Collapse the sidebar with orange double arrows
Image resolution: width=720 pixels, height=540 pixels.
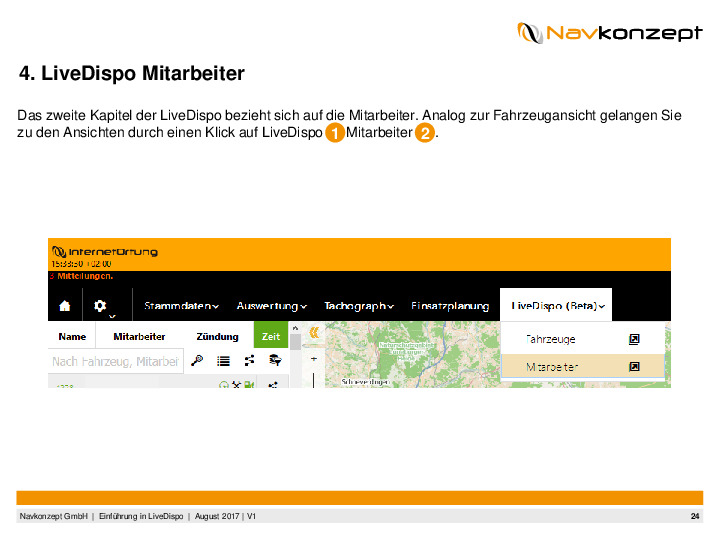click(x=314, y=332)
